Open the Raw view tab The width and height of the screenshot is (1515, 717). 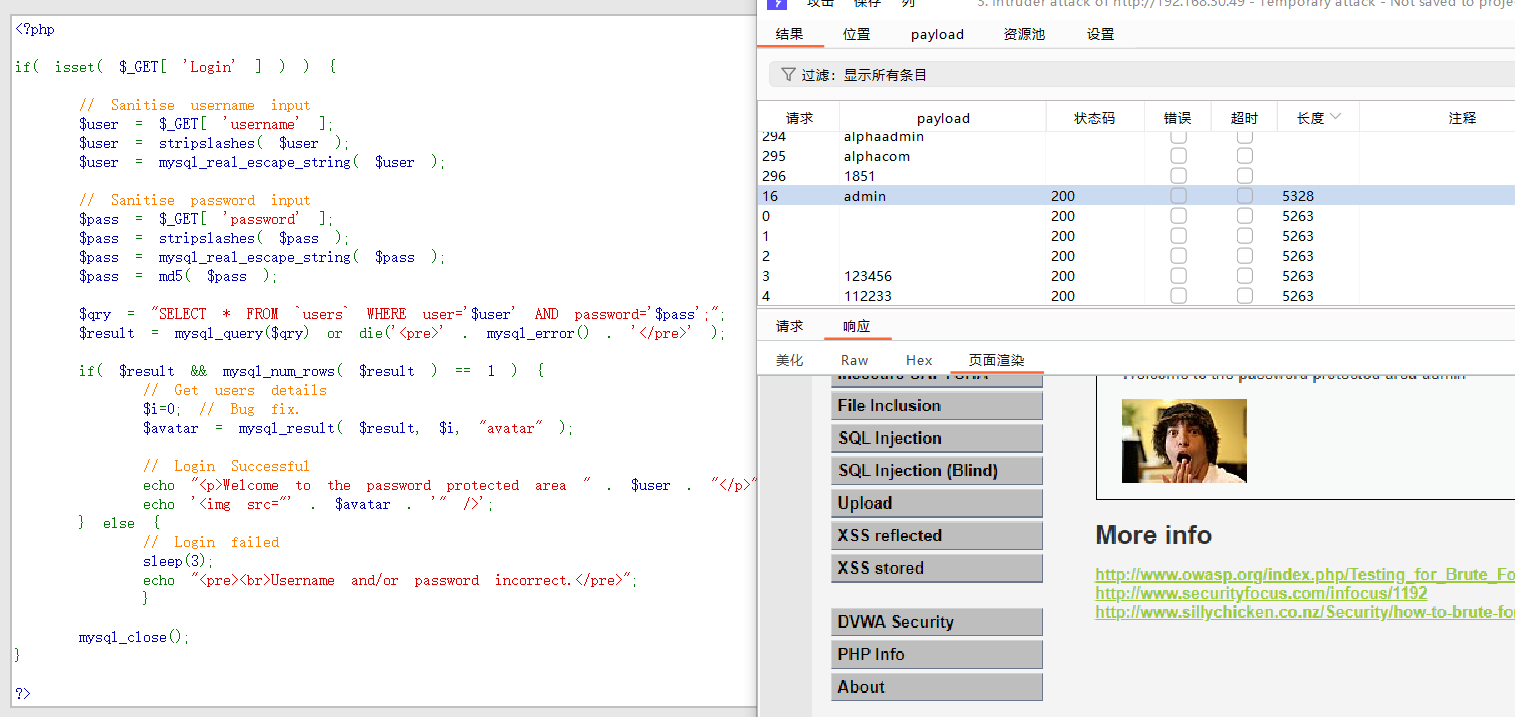[x=854, y=360]
